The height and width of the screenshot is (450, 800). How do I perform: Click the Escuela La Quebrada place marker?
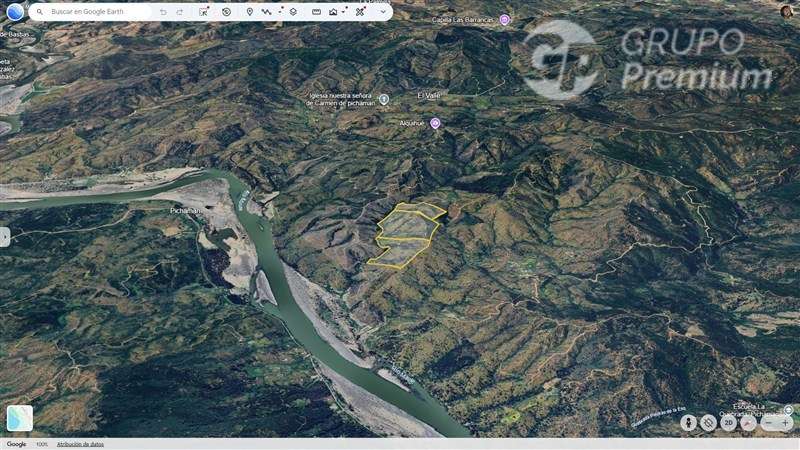point(789,410)
